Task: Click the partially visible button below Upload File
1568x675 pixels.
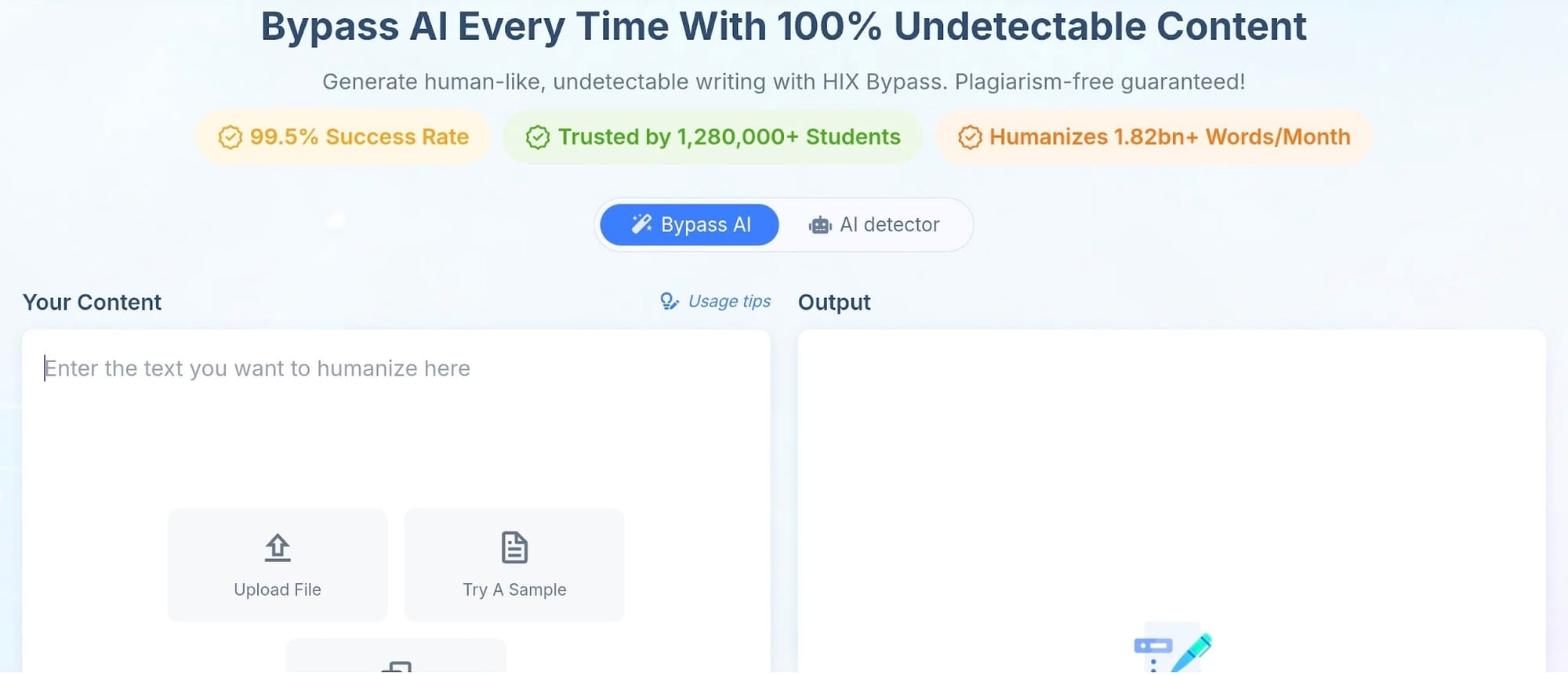Action: (396, 657)
